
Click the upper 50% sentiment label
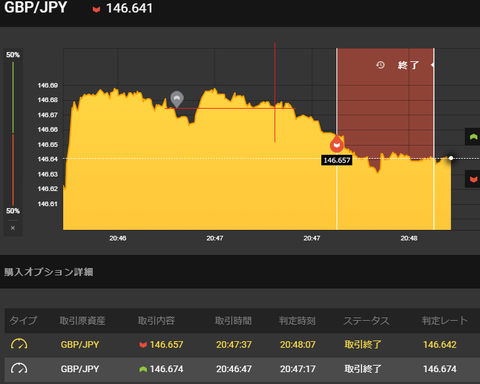coord(13,55)
